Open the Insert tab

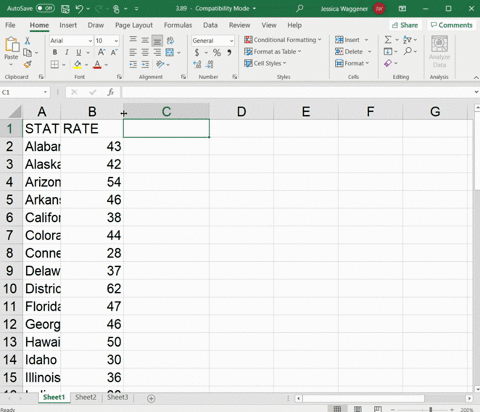[x=68, y=25]
